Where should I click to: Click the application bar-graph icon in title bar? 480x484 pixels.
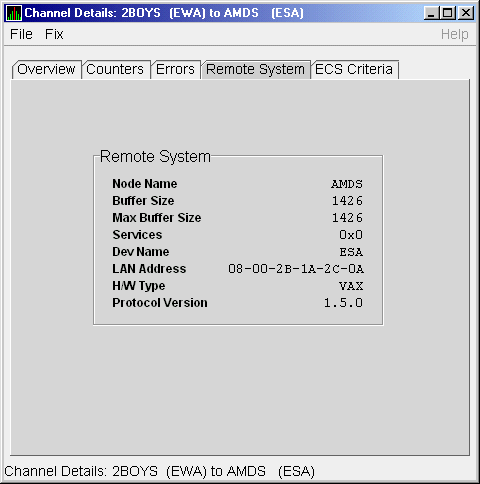(x=14, y=13)
